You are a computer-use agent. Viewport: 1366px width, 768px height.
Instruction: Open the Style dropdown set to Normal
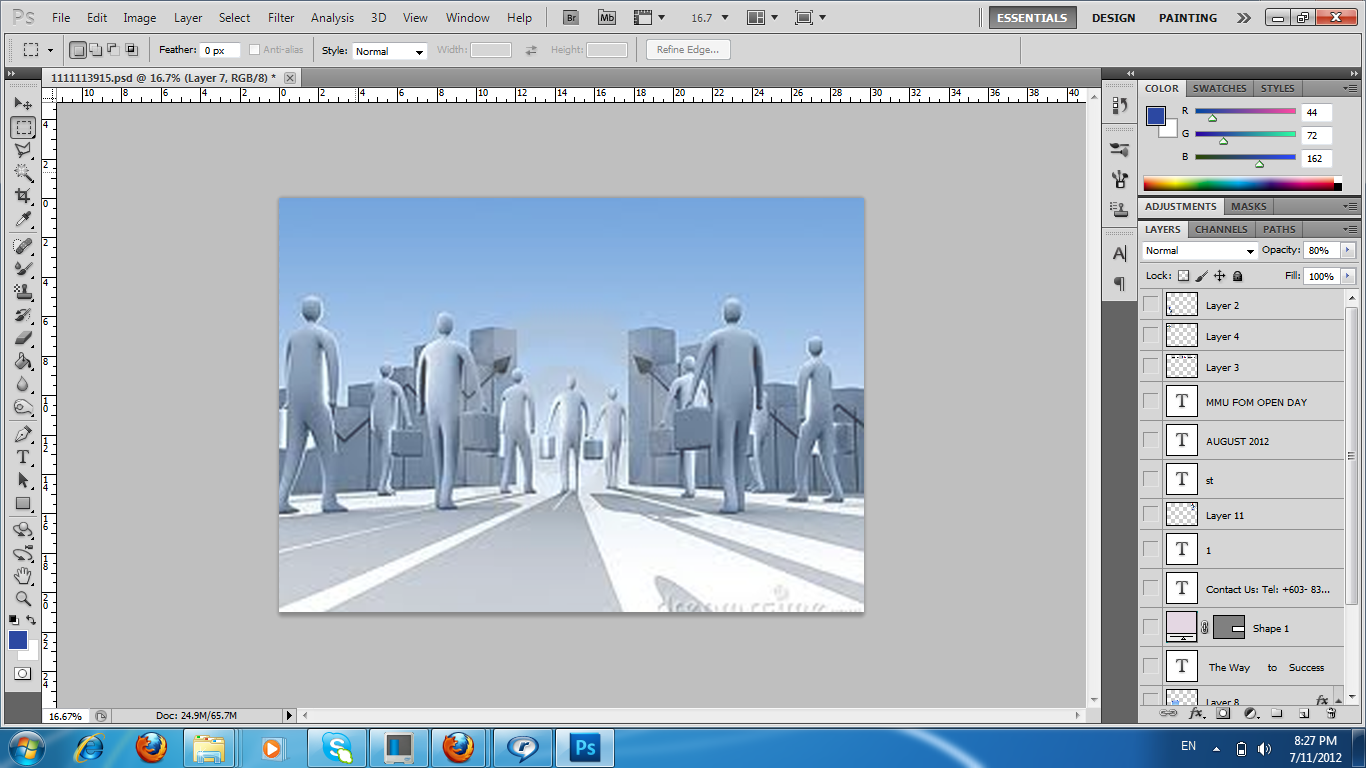point(390,51)
